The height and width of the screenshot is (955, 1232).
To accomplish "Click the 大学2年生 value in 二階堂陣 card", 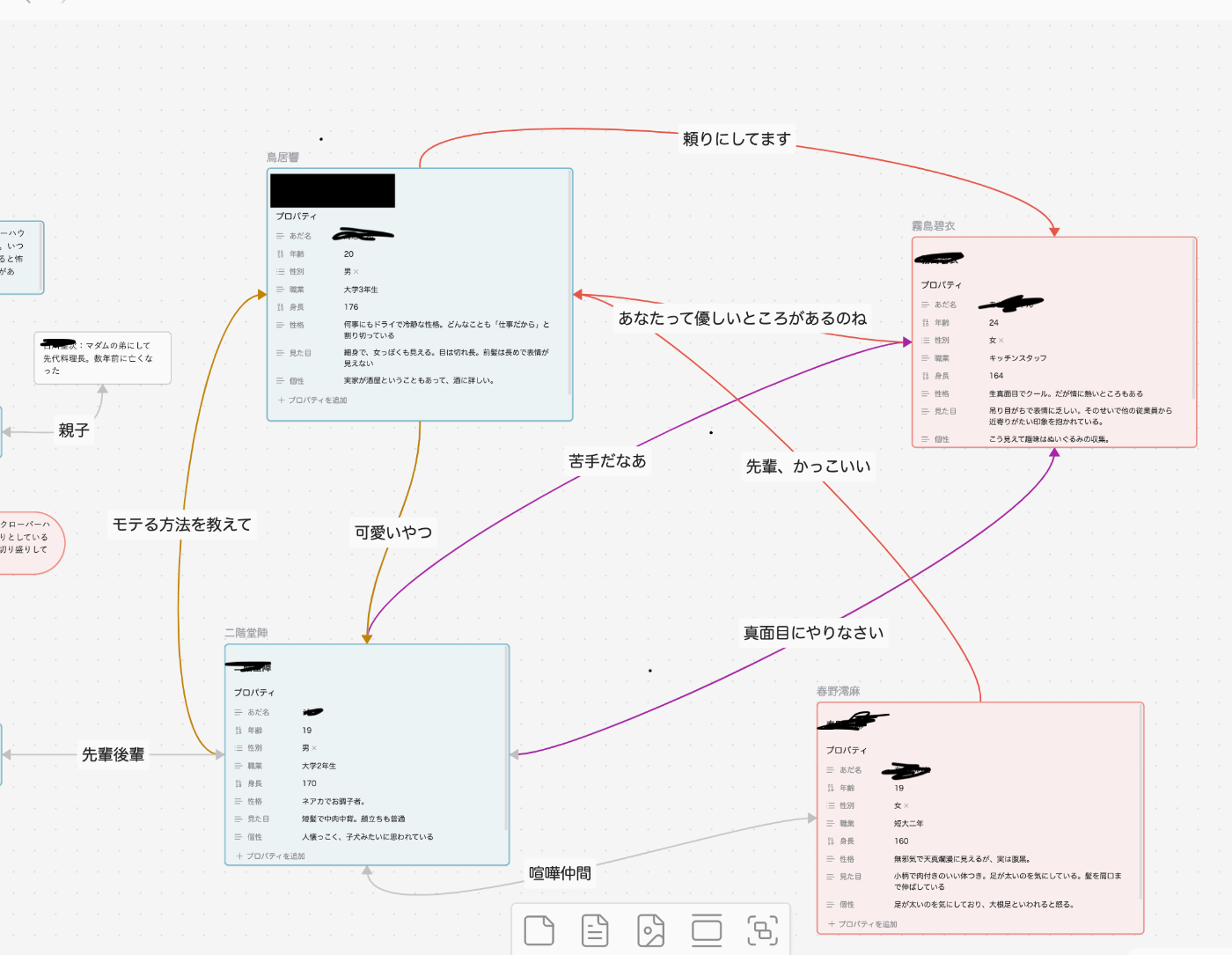I will [x=319, y=766].
